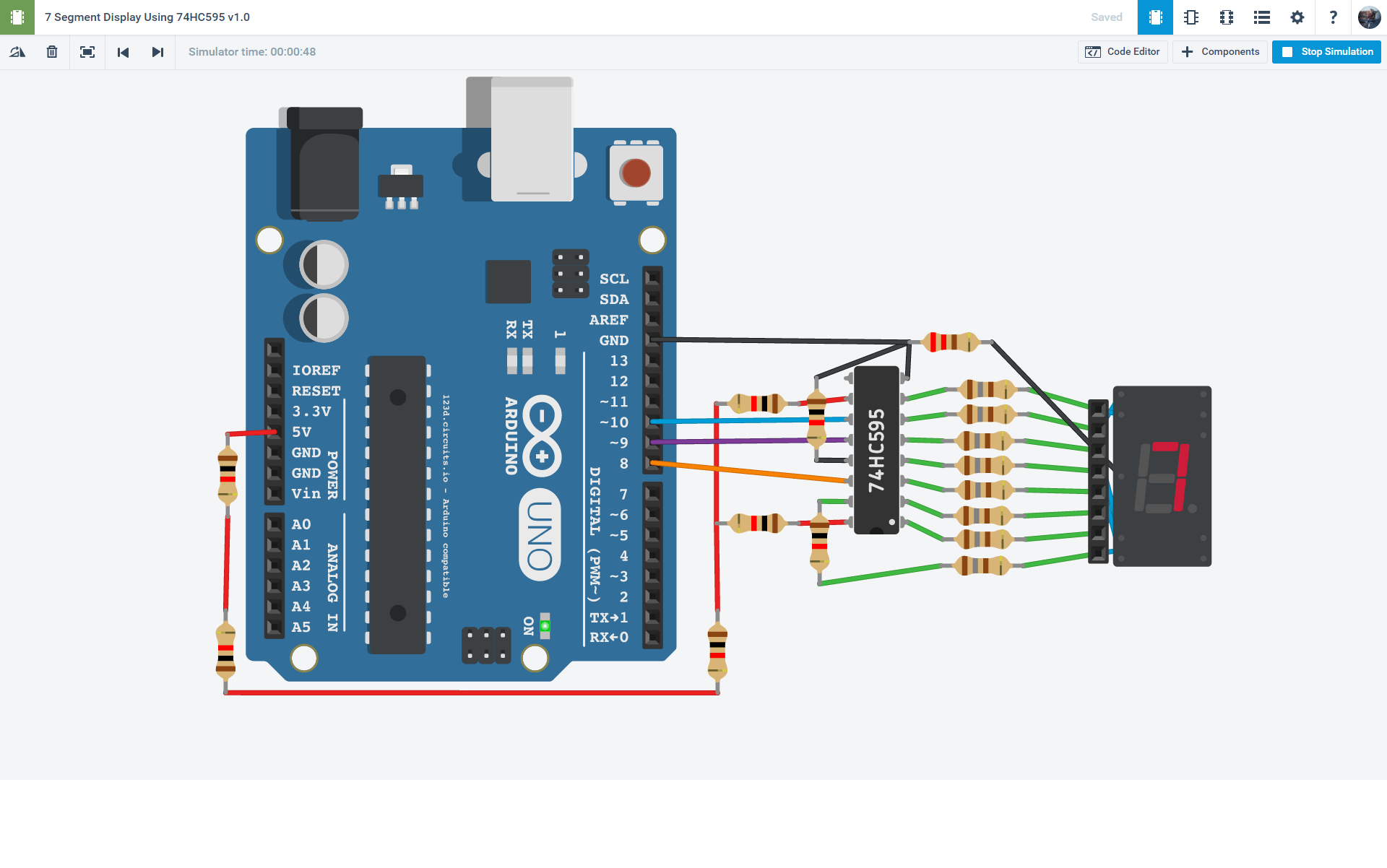Open the help question mark icon
The height and width of the screenshot is (868, 1387).
(1333, 17)
